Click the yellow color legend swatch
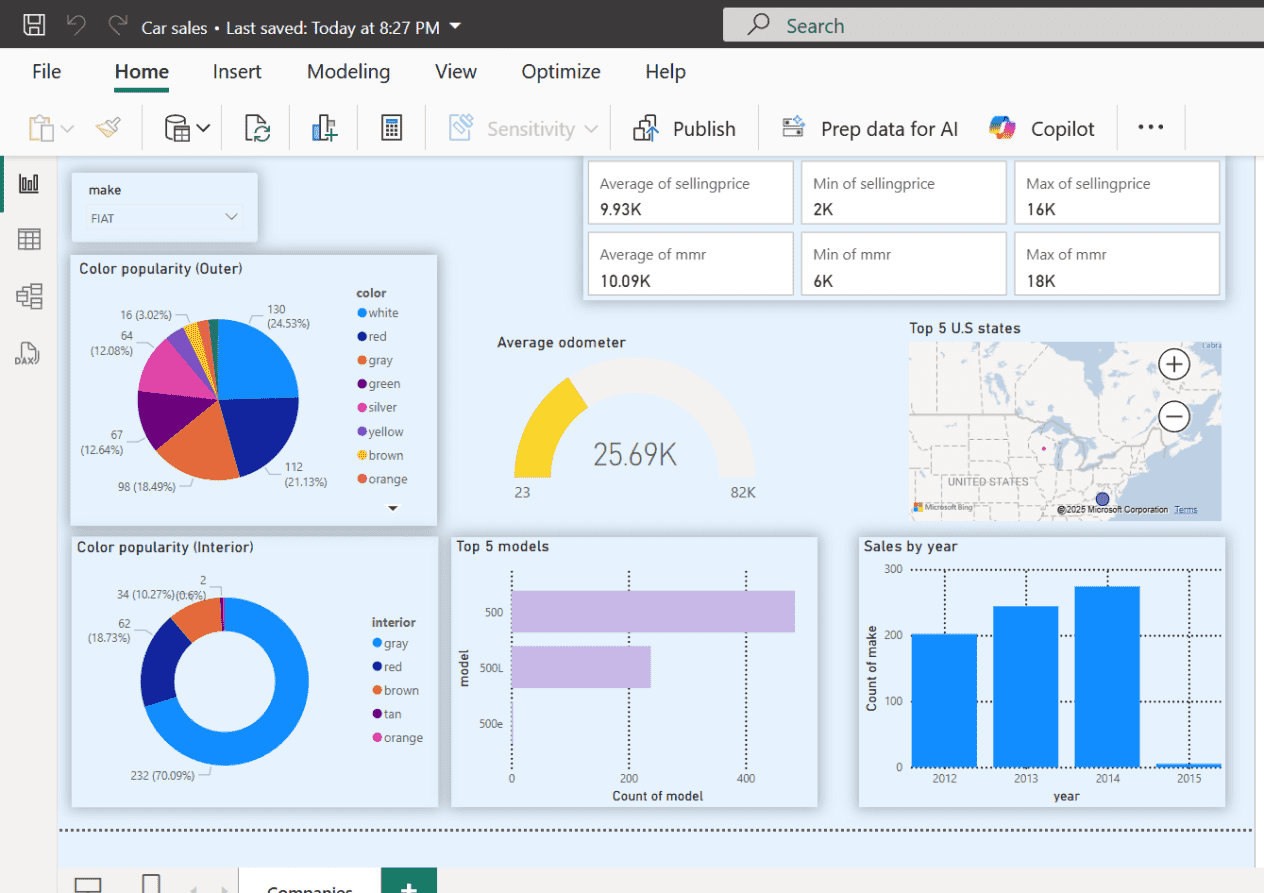Screen dimensions: 1264x893 [362, 432]
